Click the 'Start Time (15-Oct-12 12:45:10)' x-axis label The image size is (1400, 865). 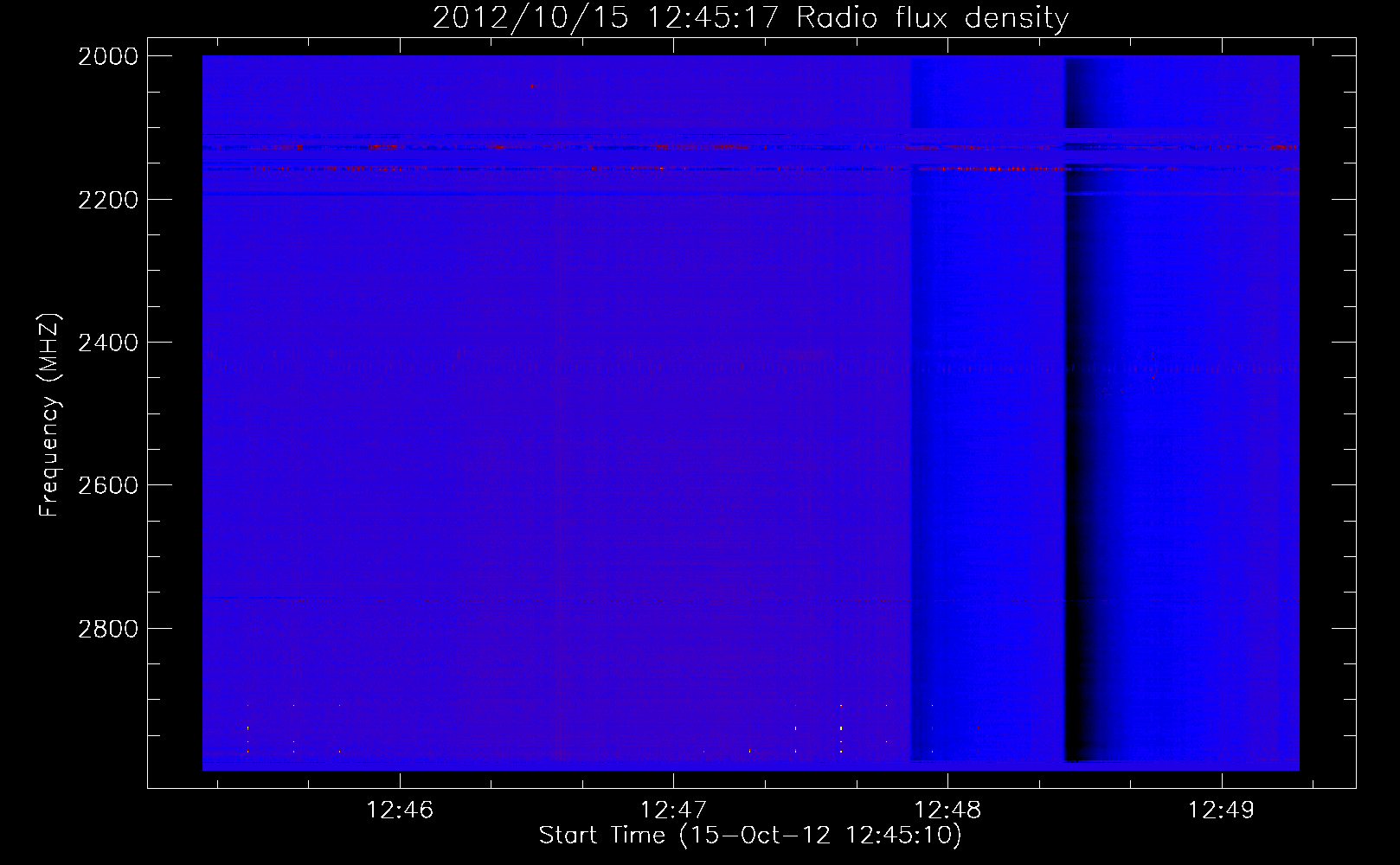click(750, 836)
